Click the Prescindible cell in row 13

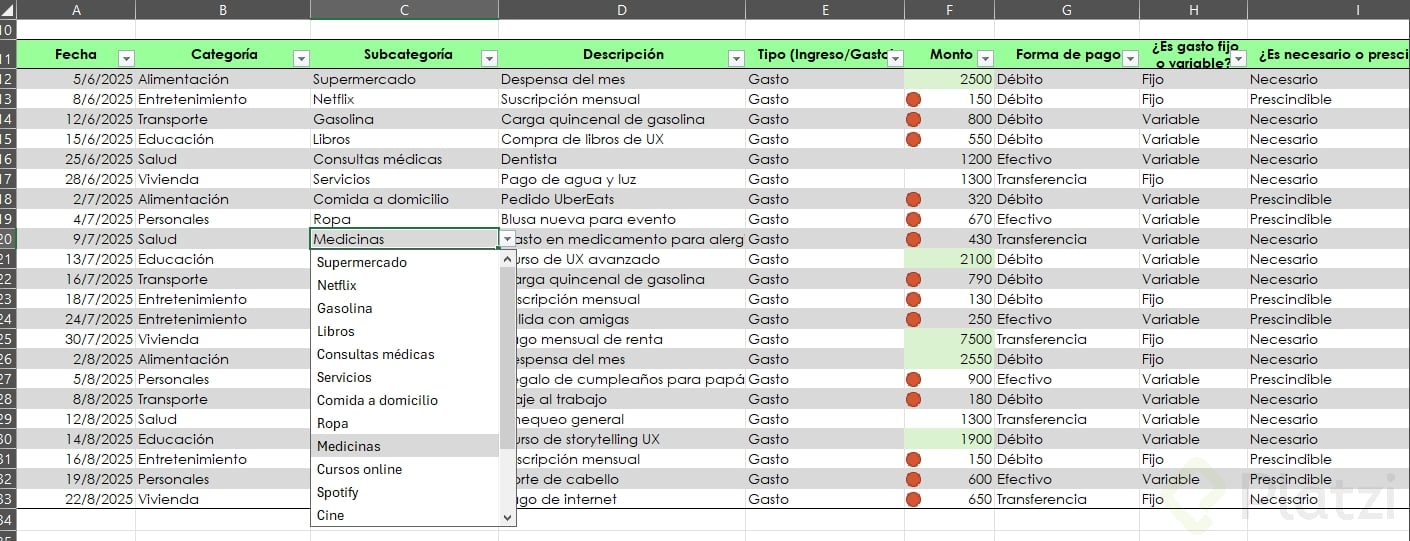coord(1327,99)
